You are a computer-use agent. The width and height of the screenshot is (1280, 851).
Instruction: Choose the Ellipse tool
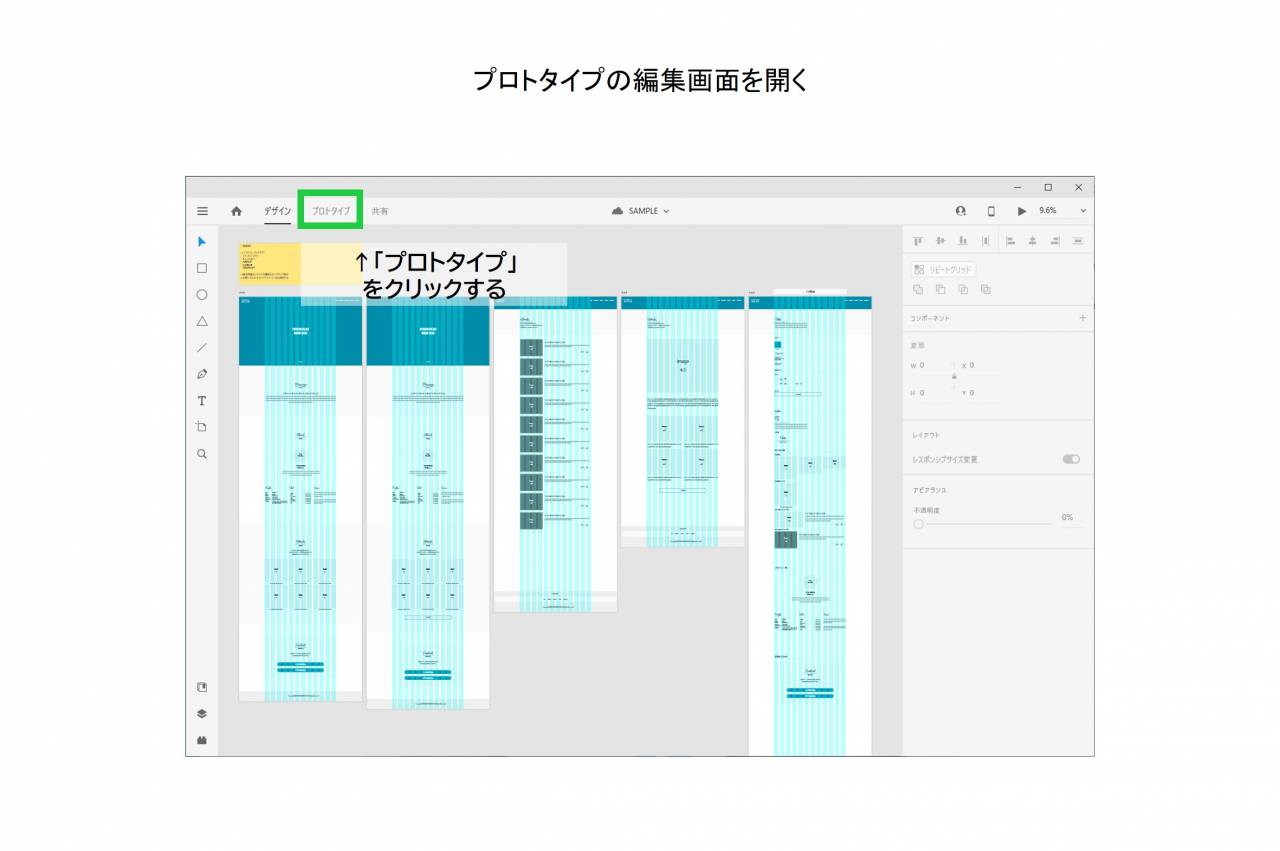pos(202,295)
